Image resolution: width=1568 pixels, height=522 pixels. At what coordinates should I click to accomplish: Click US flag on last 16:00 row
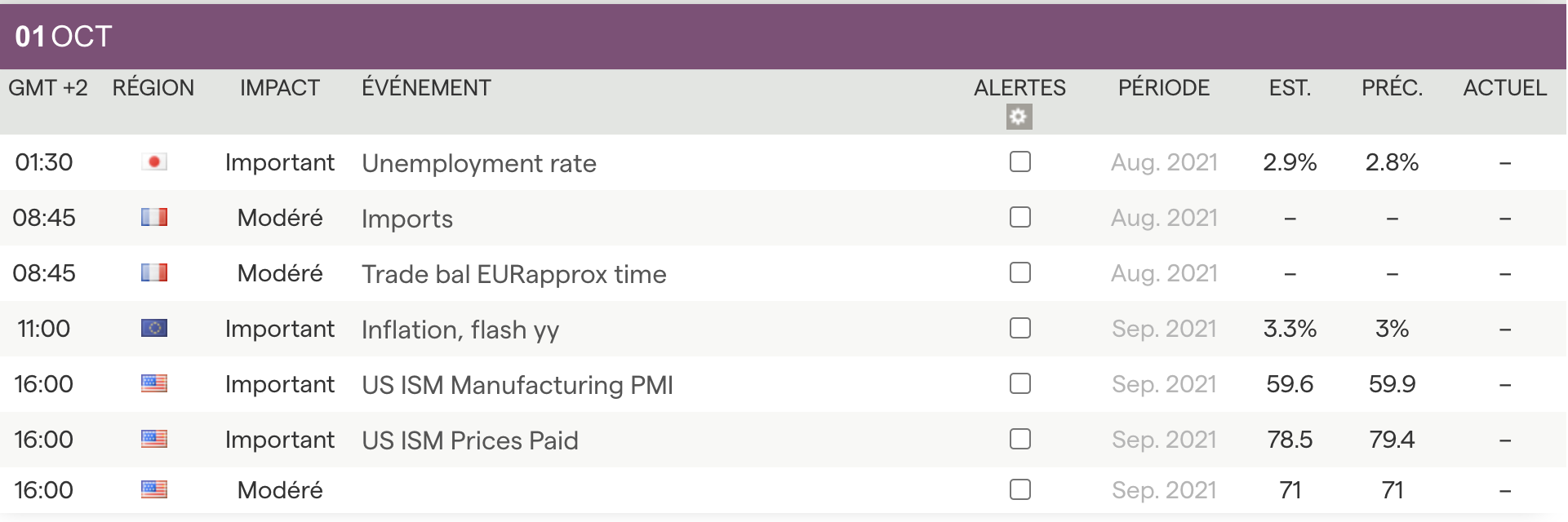click(x=154, y=490)
